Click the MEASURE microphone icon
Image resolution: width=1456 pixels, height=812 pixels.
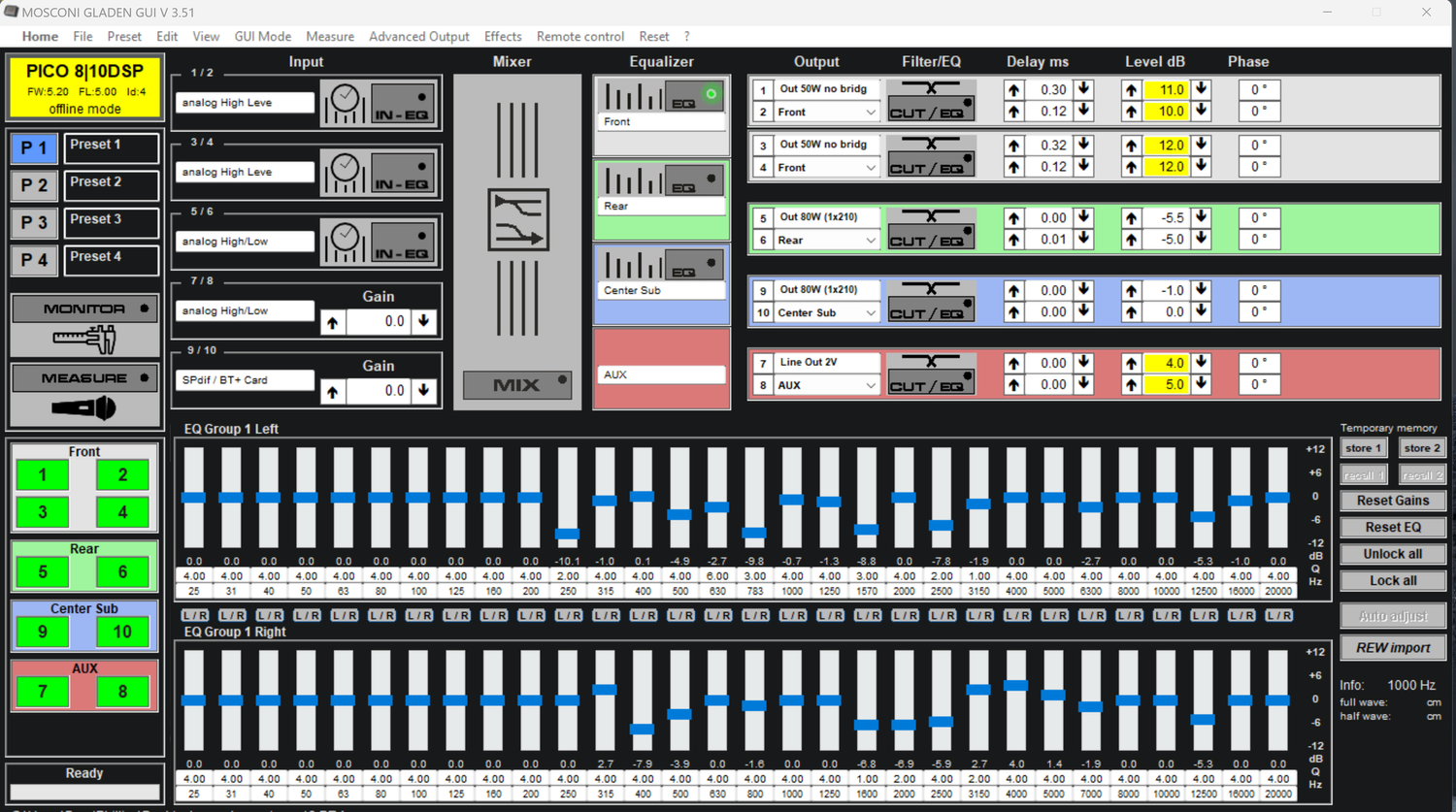(x=83, y=406)
